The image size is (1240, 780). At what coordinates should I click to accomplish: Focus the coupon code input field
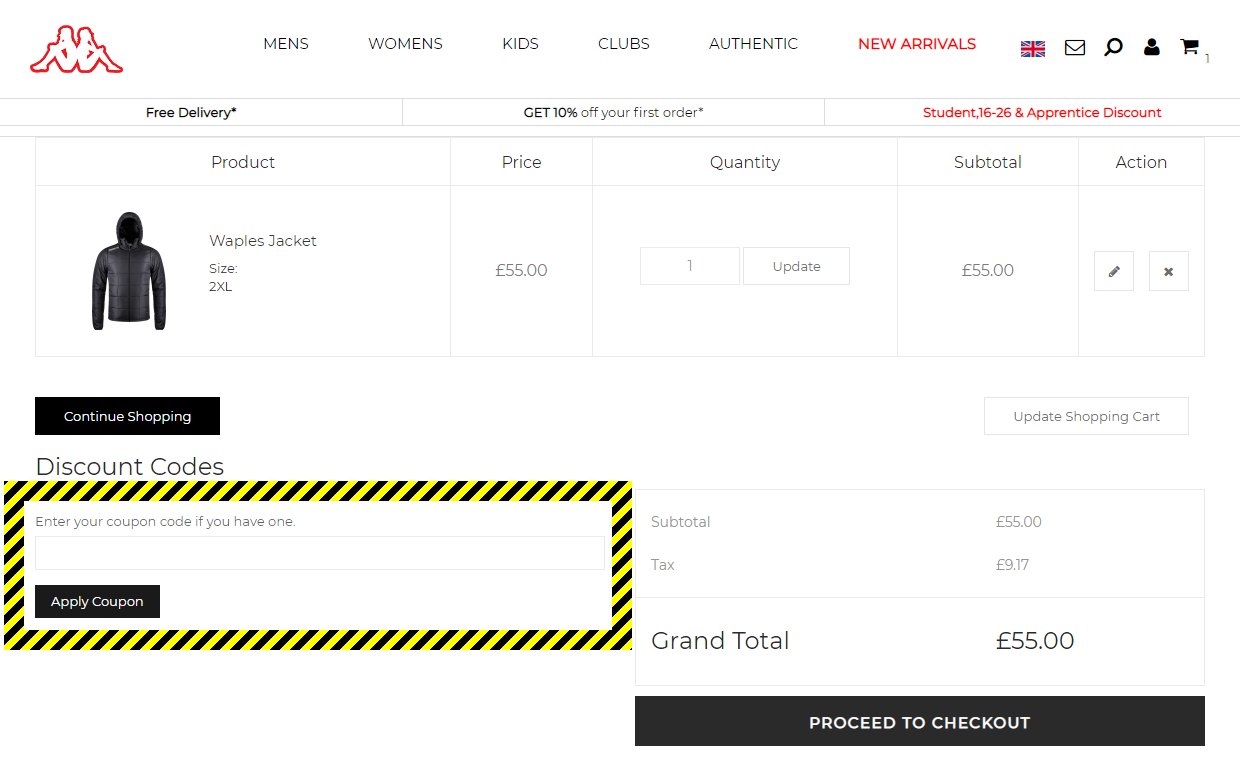[319, 553]
